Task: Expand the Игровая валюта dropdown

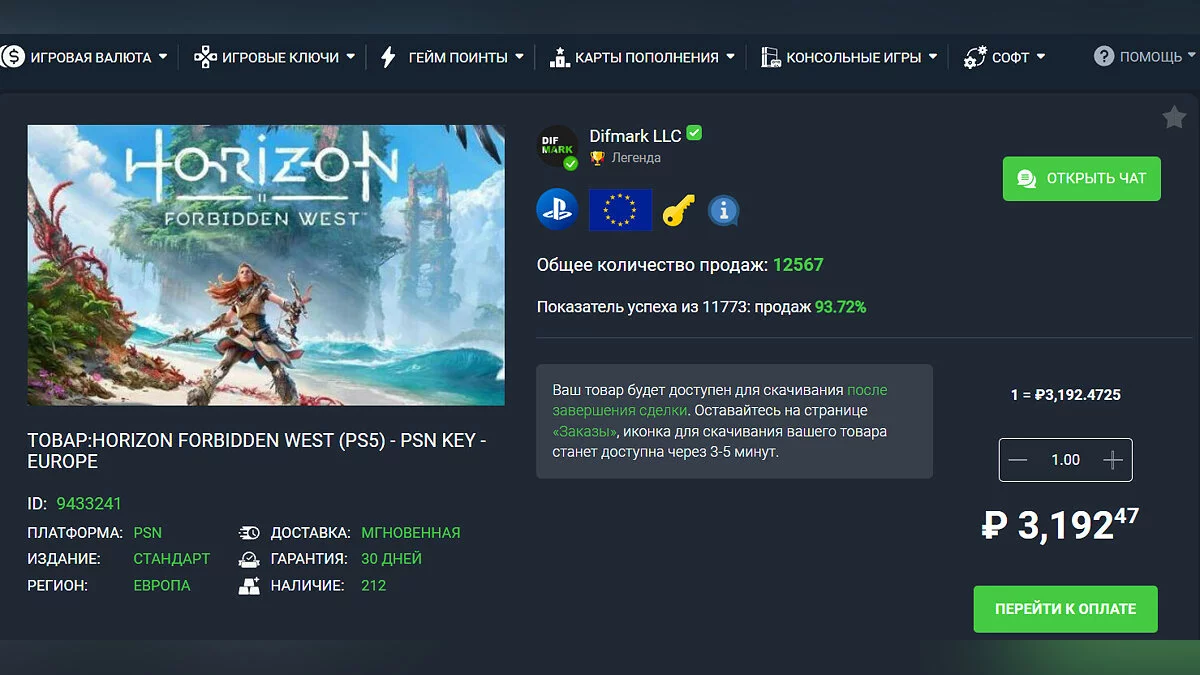Action: click(x=84, y=57)
